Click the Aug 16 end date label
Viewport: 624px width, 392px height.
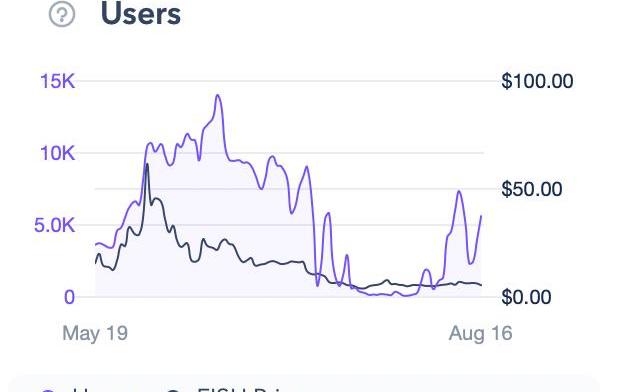pyautogui.click(x=480, y=333)
